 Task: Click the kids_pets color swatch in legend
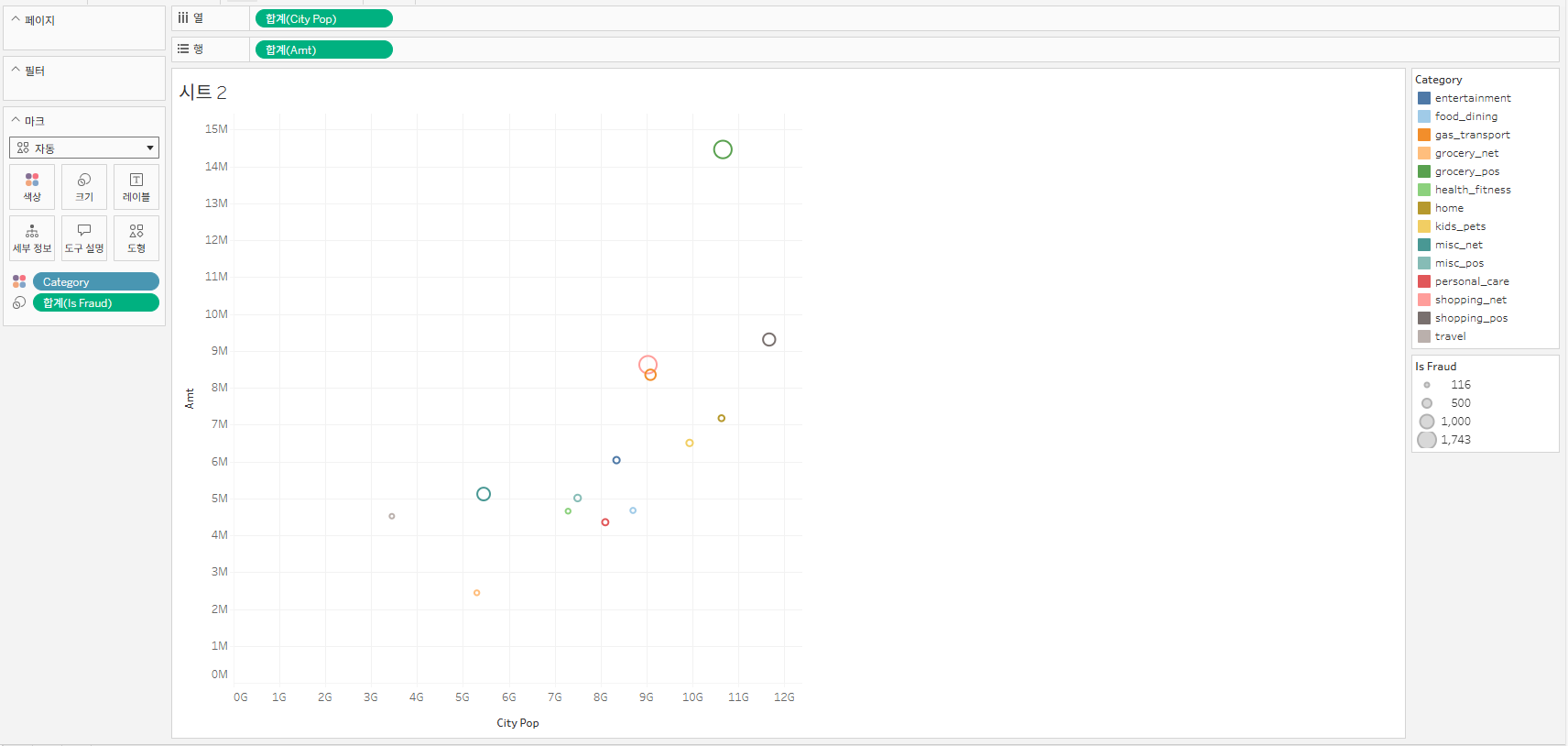tap(1424, 226)
